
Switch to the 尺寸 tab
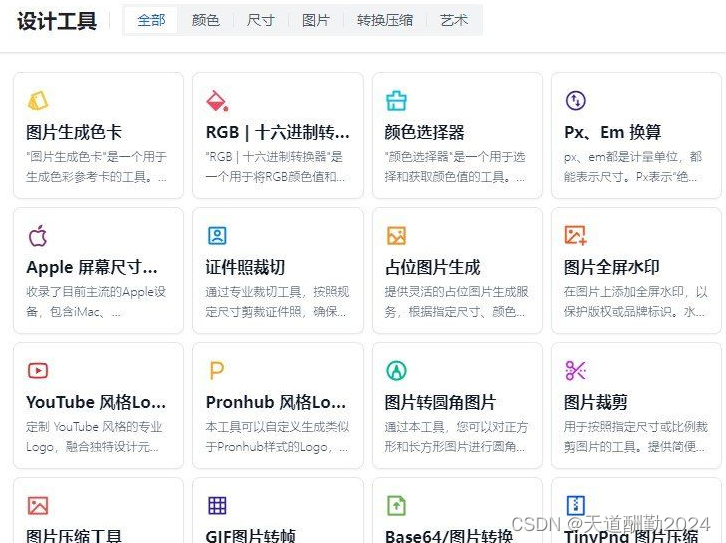point(261,20)
